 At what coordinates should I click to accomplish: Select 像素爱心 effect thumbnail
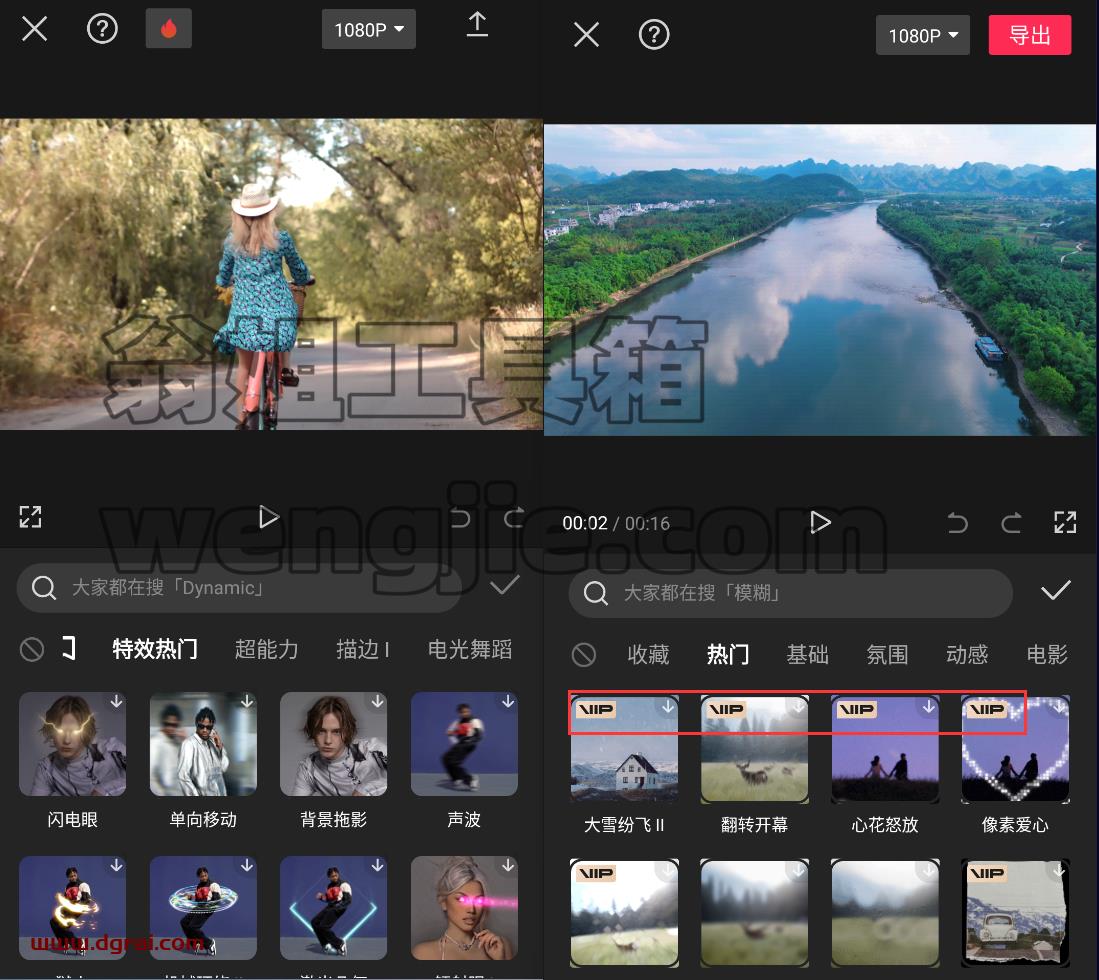pos(1015,749)
